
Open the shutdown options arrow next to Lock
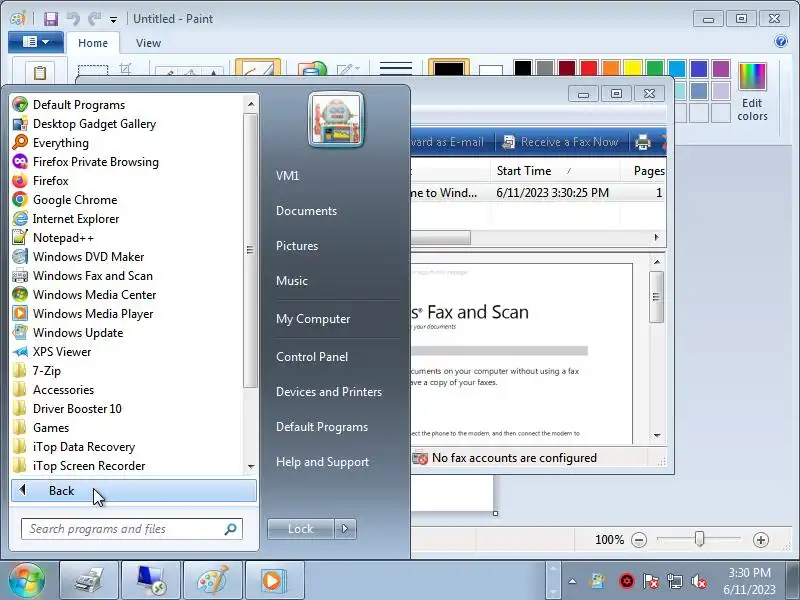pyautogui.click(x=345, y=529)
